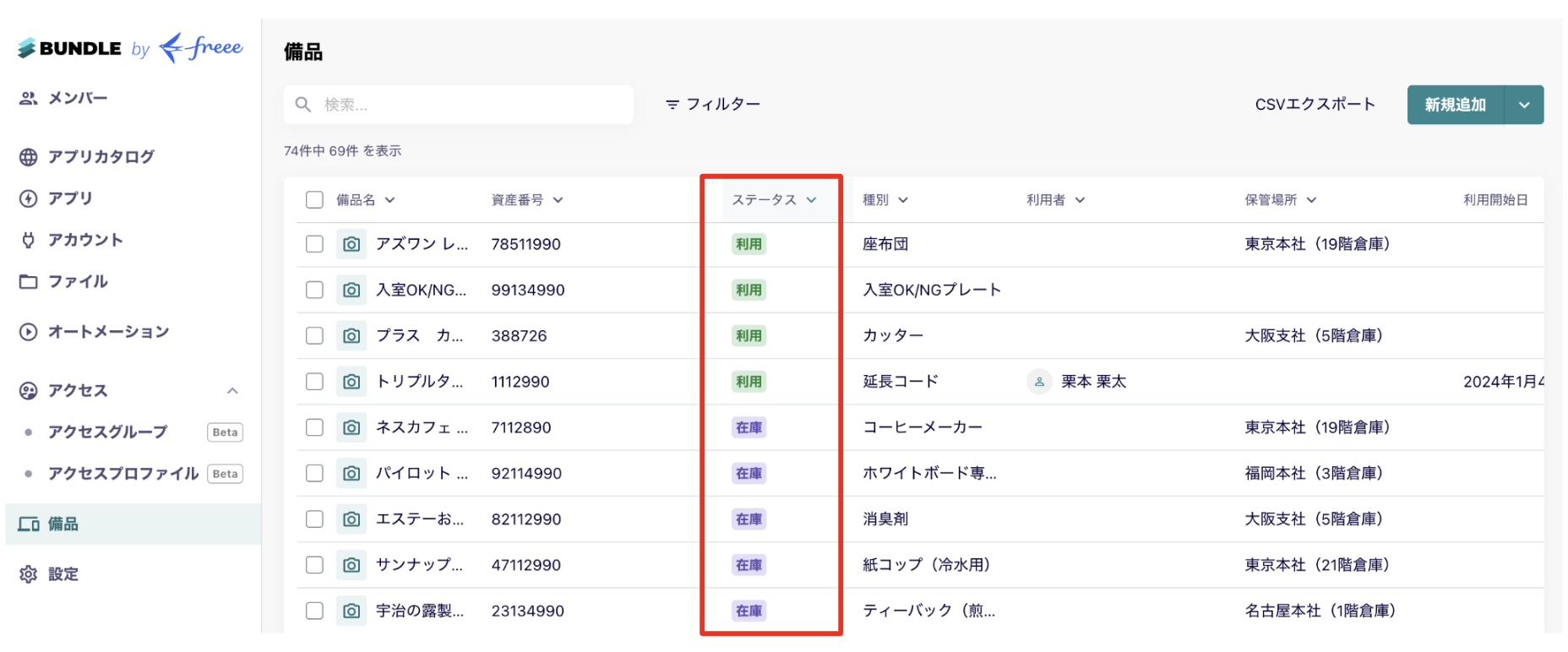Toggle the select-all checkbox in table header
This screenshot has width=1568, height=652.
[314, 200]
